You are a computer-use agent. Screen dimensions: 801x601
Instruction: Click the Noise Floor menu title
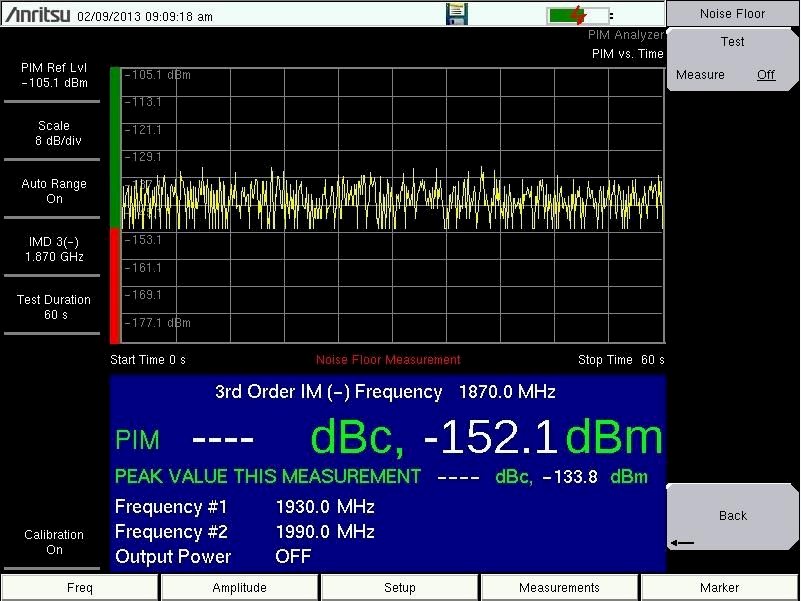732,14
